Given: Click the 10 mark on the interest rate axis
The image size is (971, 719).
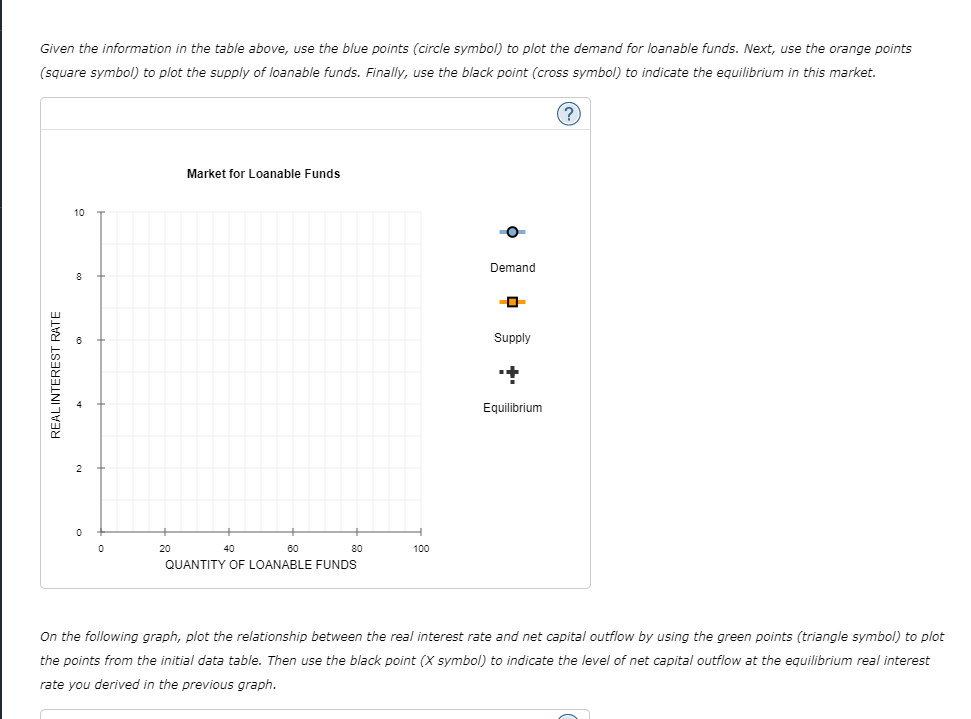Looking at the screenshot, I should pyautogui.click(x=79, y=211).
